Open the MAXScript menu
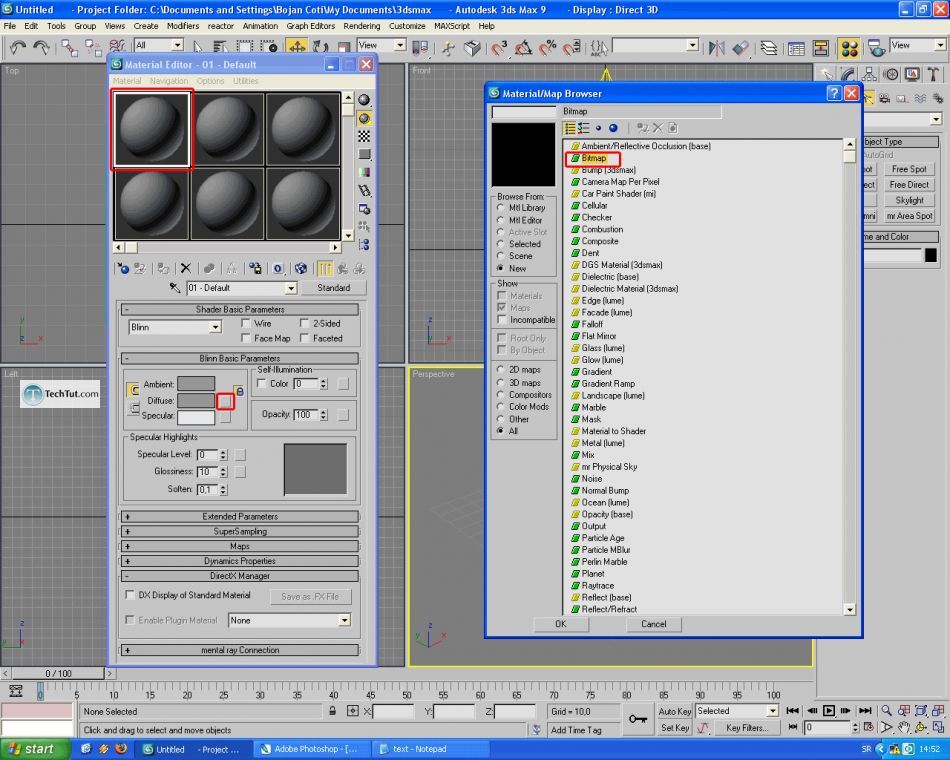 pos(451,26)
